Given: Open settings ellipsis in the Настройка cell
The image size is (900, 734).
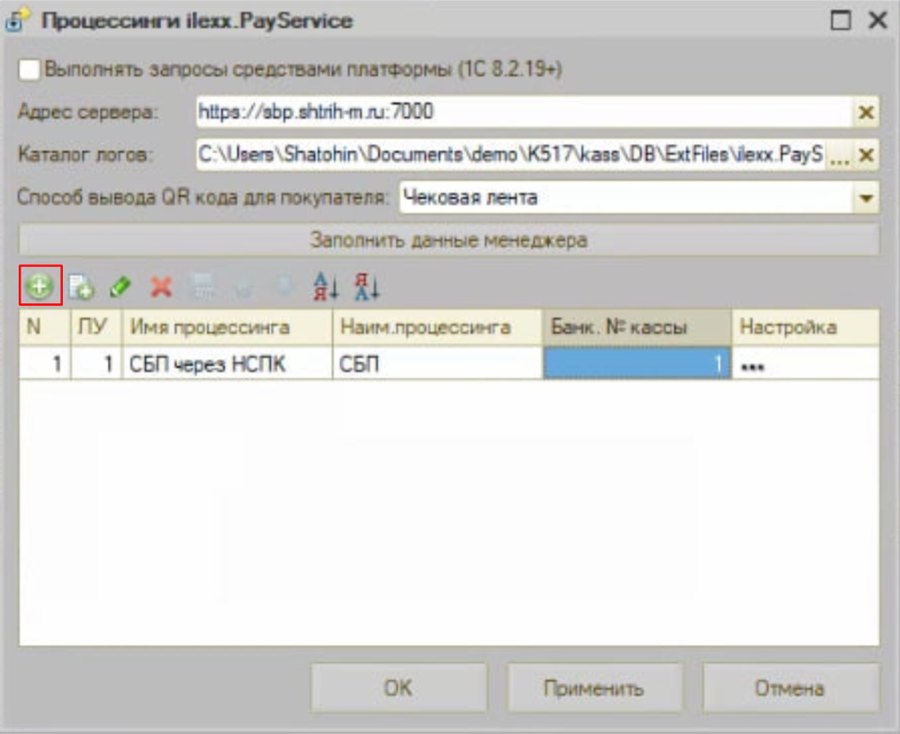Looking at the screenshot, I should pyautogui.click(x=752, y=366).
